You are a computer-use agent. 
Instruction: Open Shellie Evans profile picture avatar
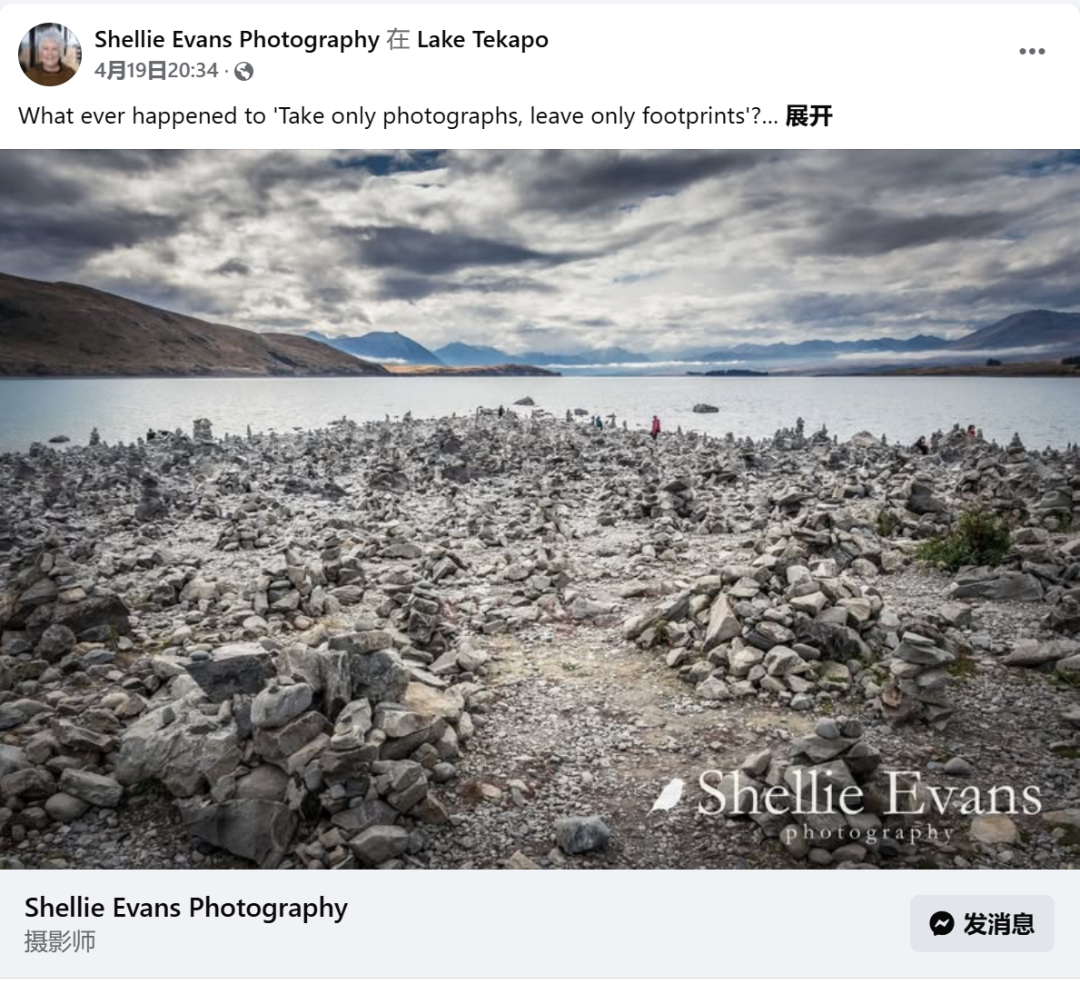click(50, 54)
